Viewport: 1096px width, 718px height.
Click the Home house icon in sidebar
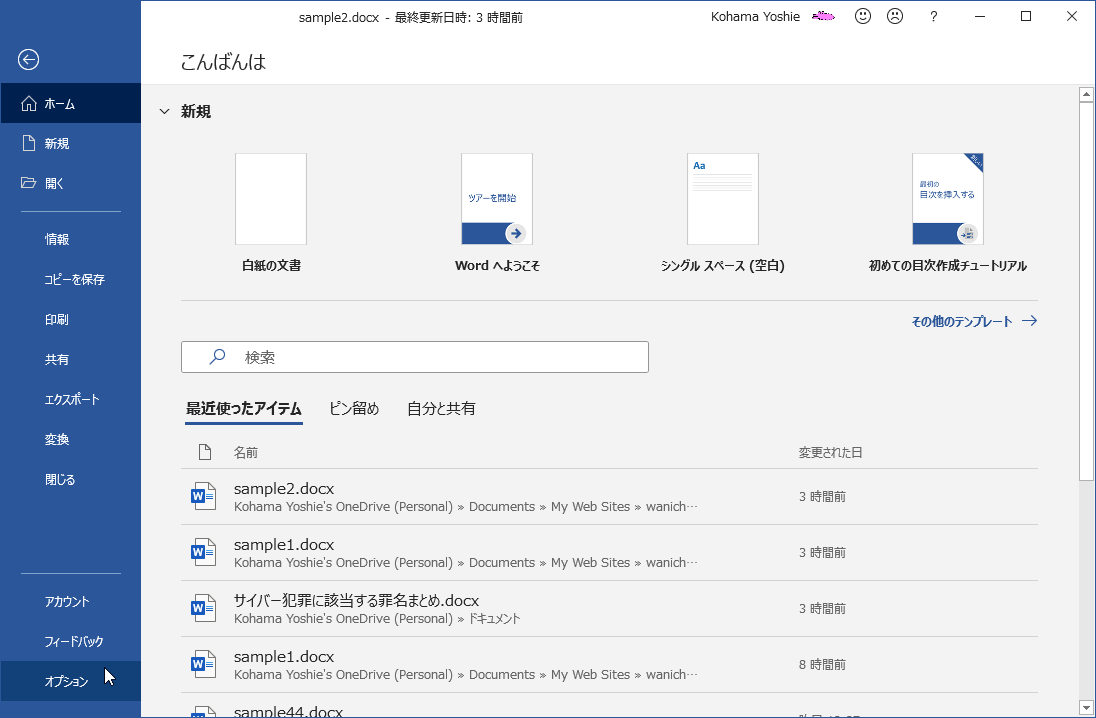point(29,103)
